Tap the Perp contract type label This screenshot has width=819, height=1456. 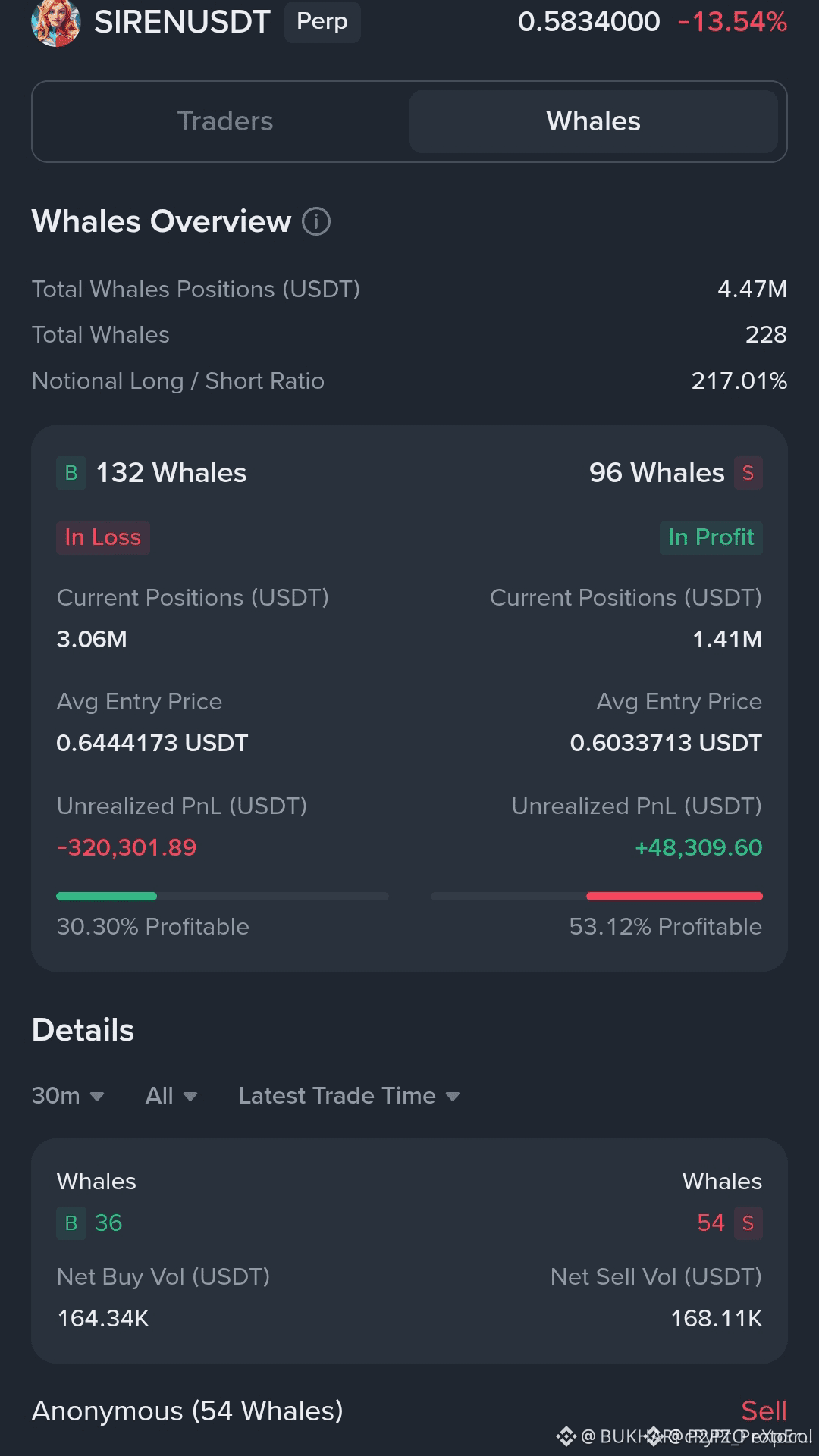coord(322,21)
